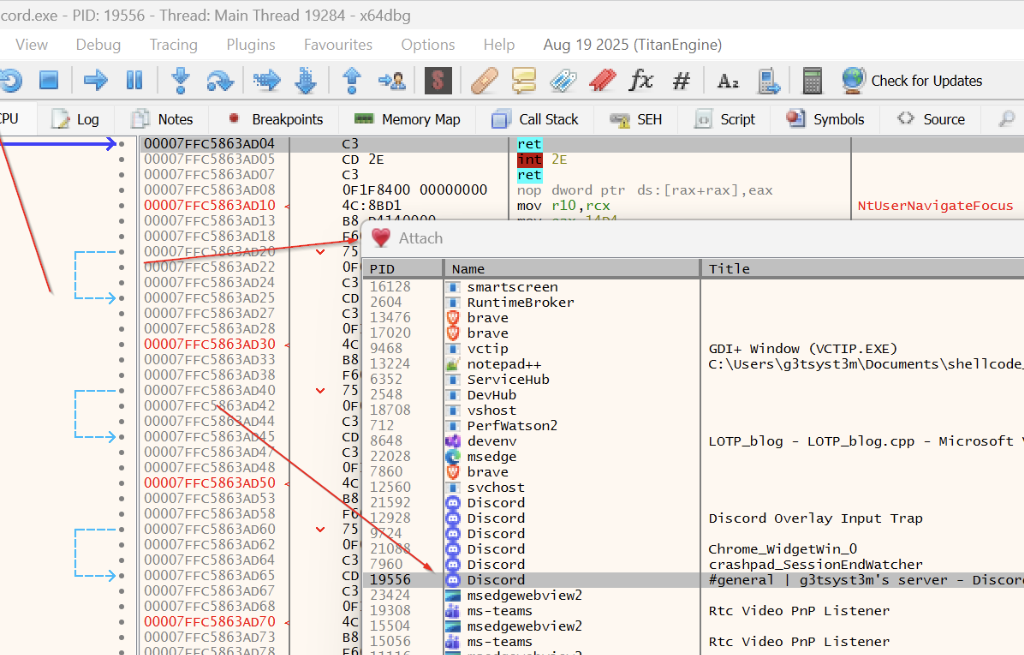Click the Run arrow in toolbar
The width and height of the screenshot is (1024, 655).
point(96,81)
